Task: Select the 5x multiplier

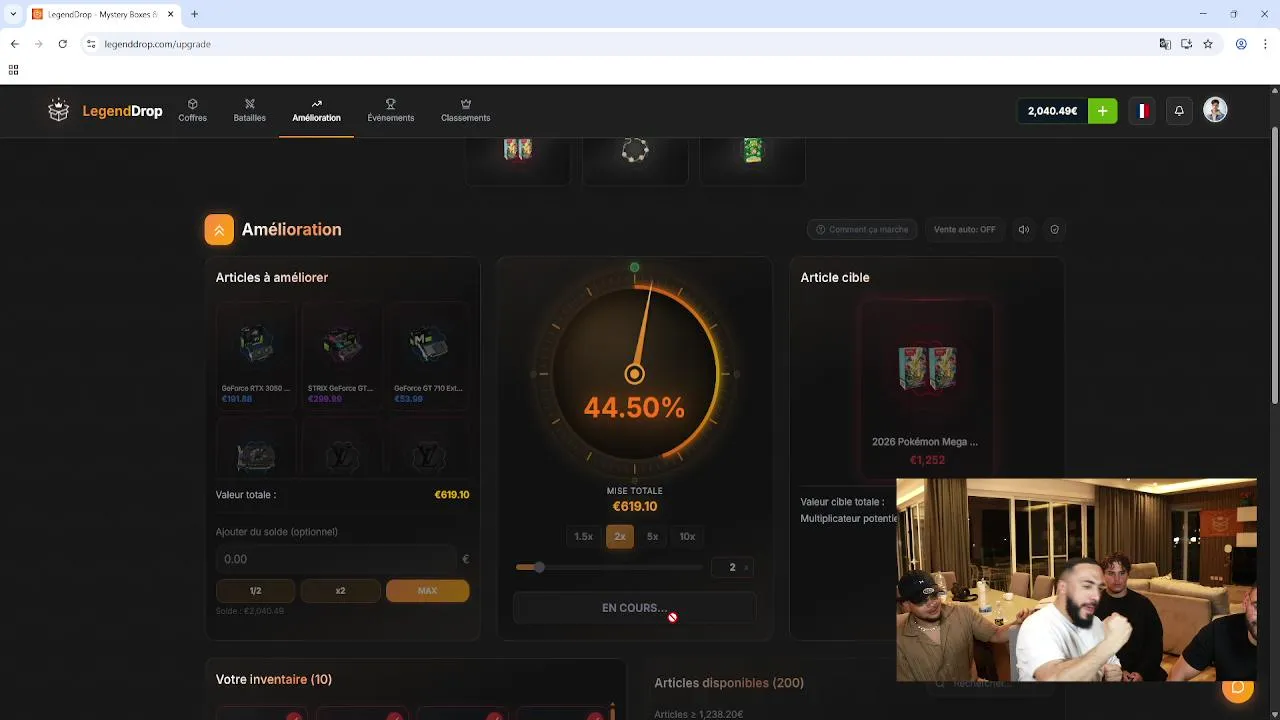Action: [652, 537]
